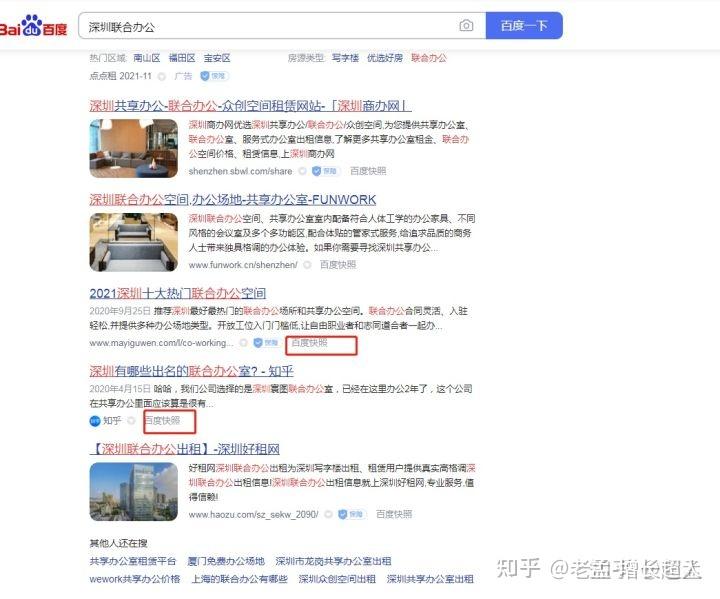
Task: Open 2021深圳十大热门联合办公空间 result
Action: point(178,294)
